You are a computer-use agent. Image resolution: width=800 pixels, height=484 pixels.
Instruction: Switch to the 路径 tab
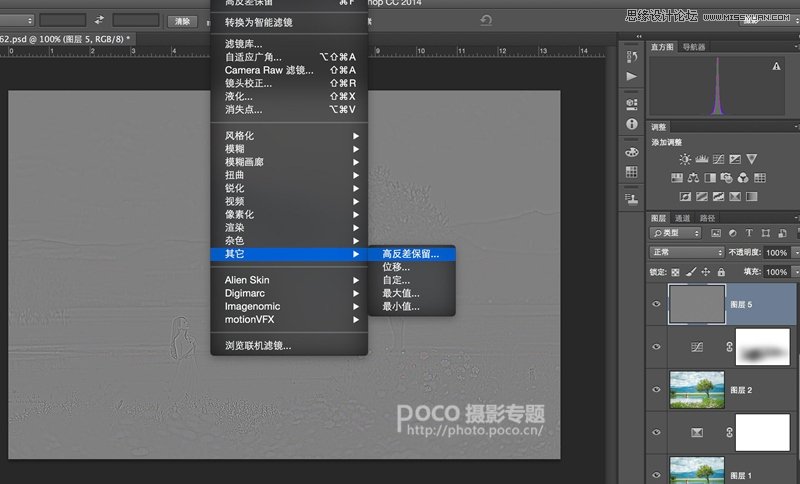[707, 218]
